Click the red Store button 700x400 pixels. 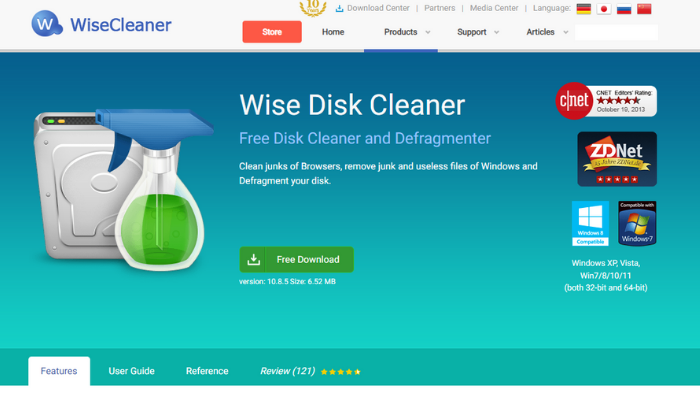click(x=272, y=32)
